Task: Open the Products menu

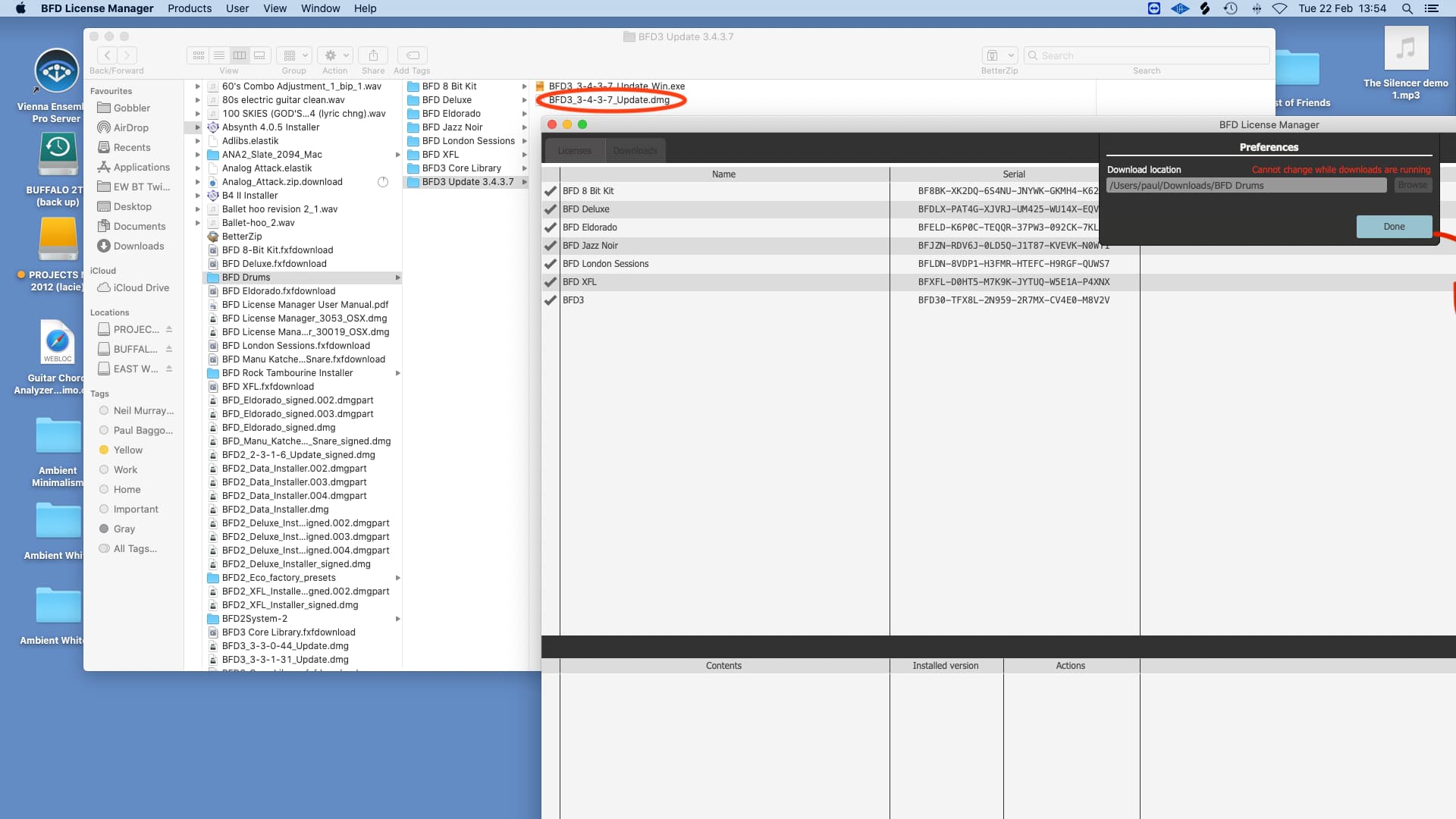Action: pos(190,8)
